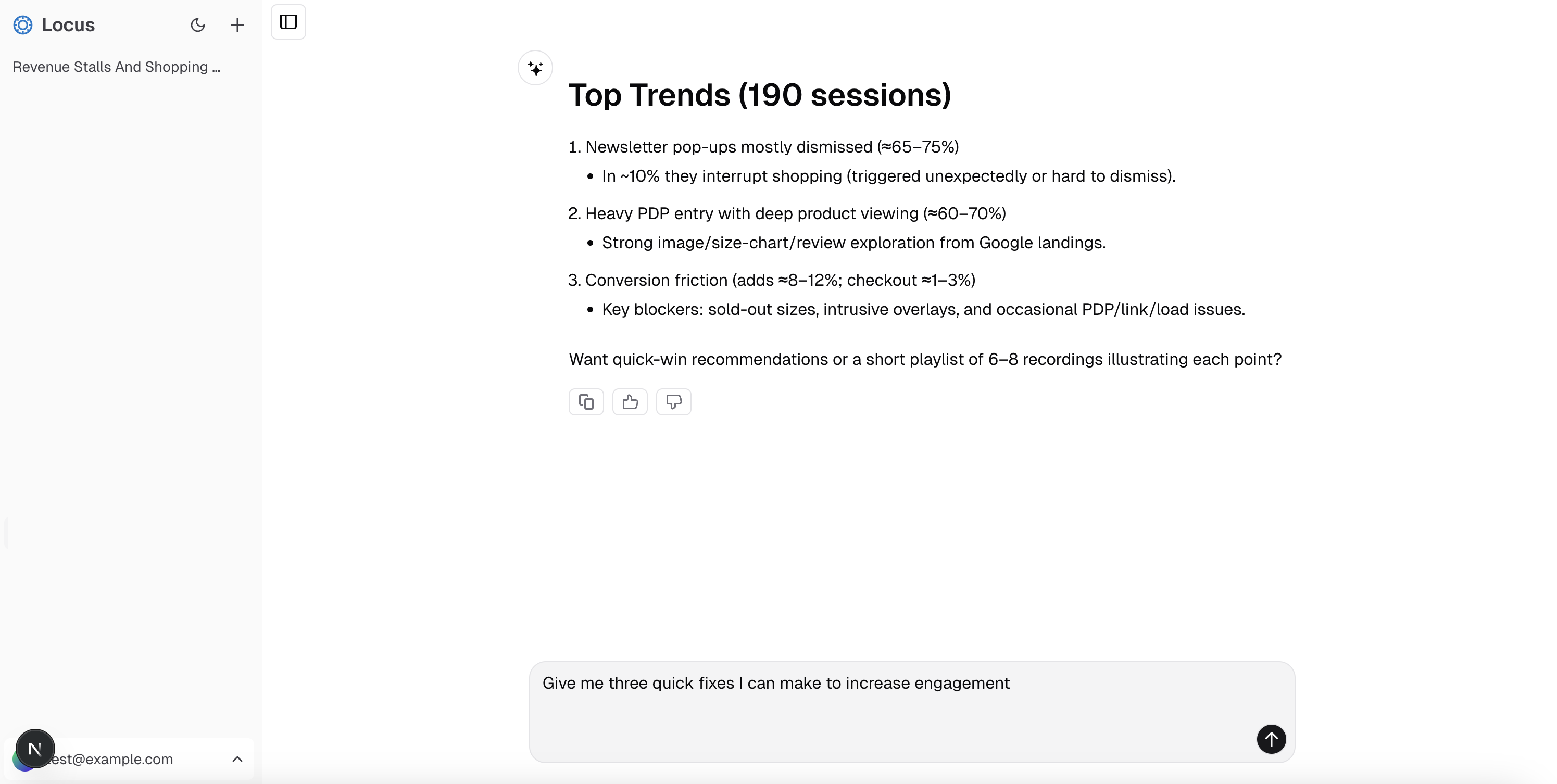Click the quick-win recommendations question text
Image resolution: width=1557 pixels, height=784 pixels.
[925, 359]
